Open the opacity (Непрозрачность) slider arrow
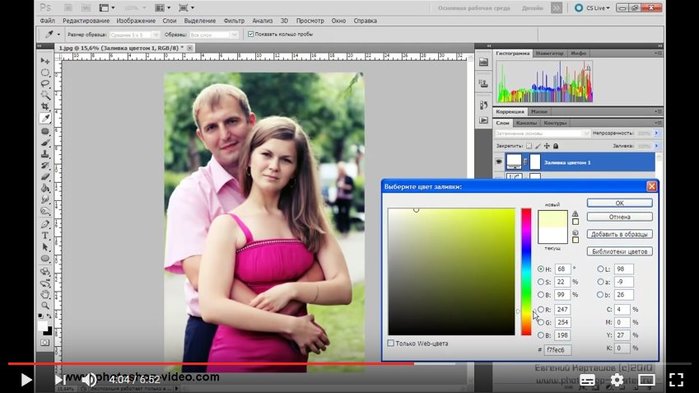This screenshot has width=699, height=393. click(656, 133)
